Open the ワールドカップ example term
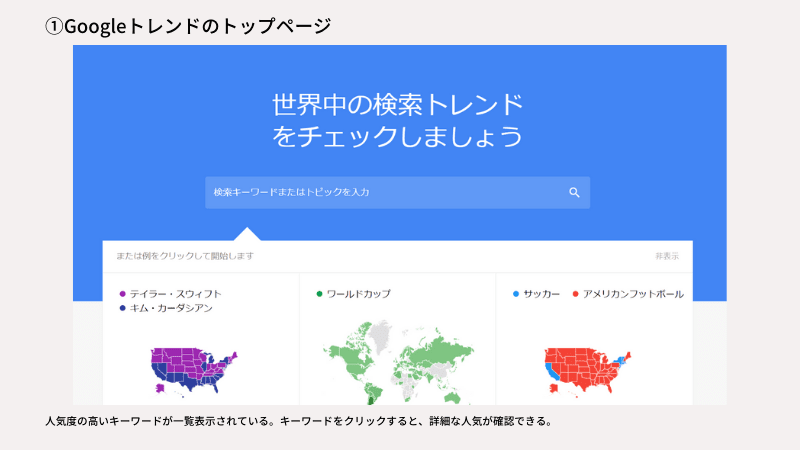Viewport: 800px width, 450px height. click(x=359, y=294)
